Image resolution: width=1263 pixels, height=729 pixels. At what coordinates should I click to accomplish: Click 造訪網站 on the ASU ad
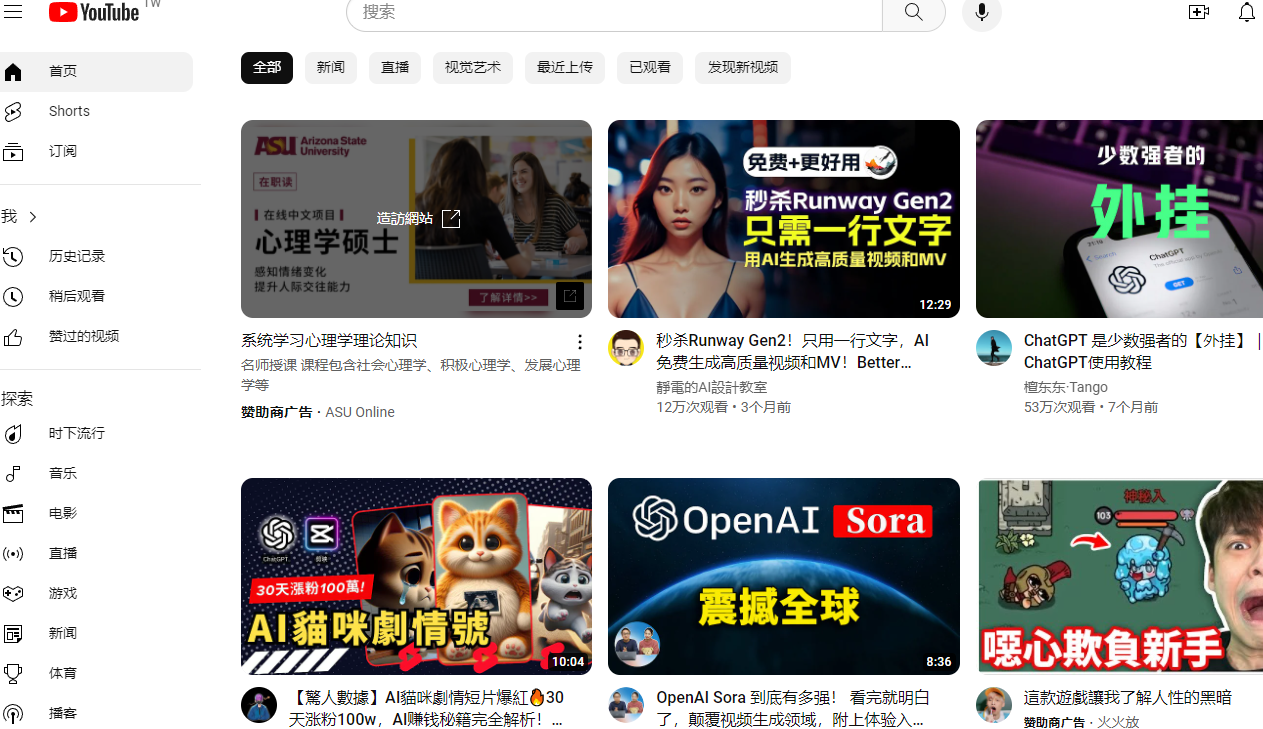(418, 219)
